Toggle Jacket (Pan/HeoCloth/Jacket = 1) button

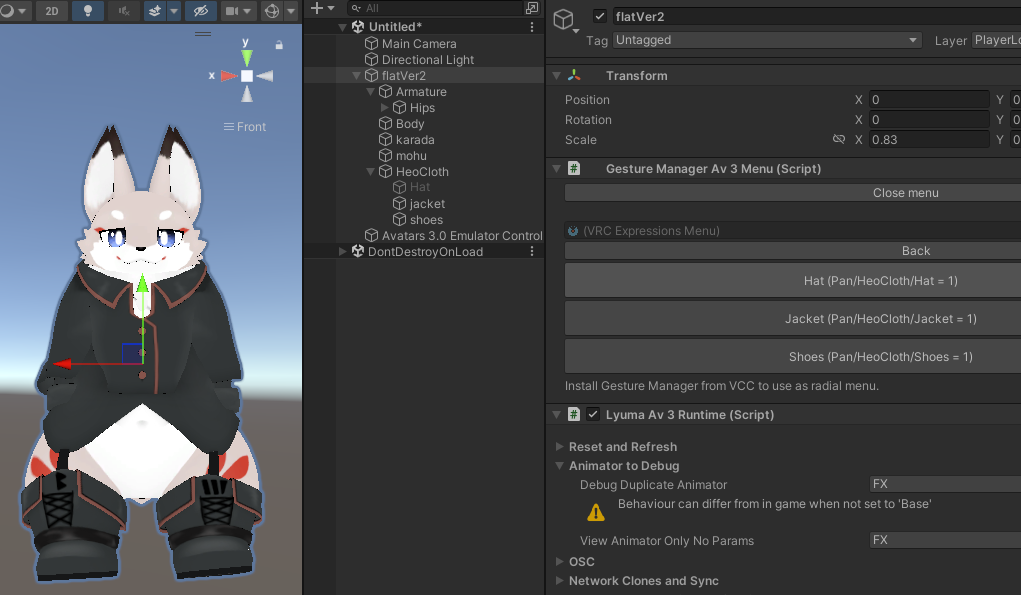(x=792, y=318)
